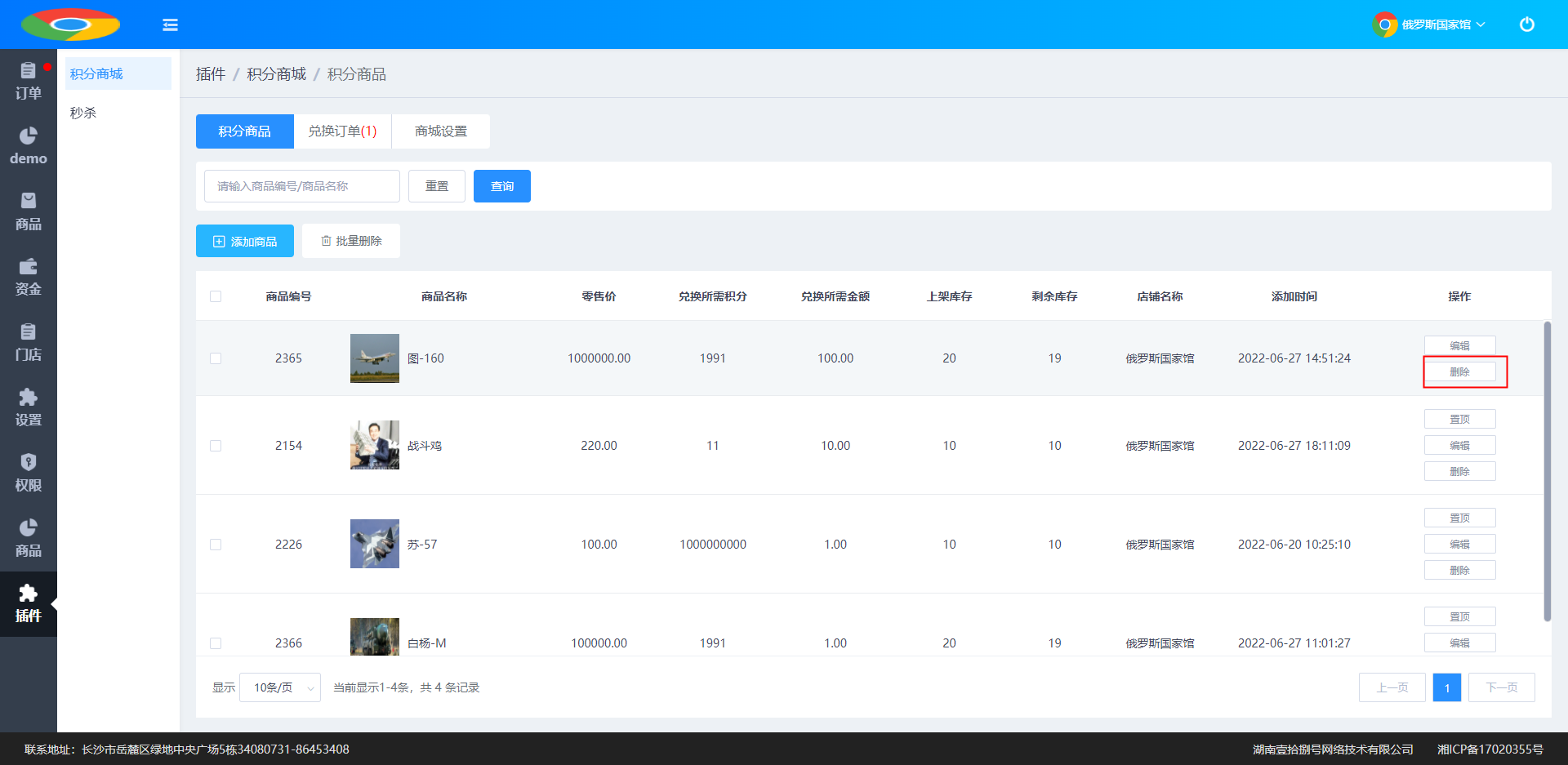Open the 设置 sidebar section
The image size is (1568, 765).
pyautogui.click(x=29, y=408)
